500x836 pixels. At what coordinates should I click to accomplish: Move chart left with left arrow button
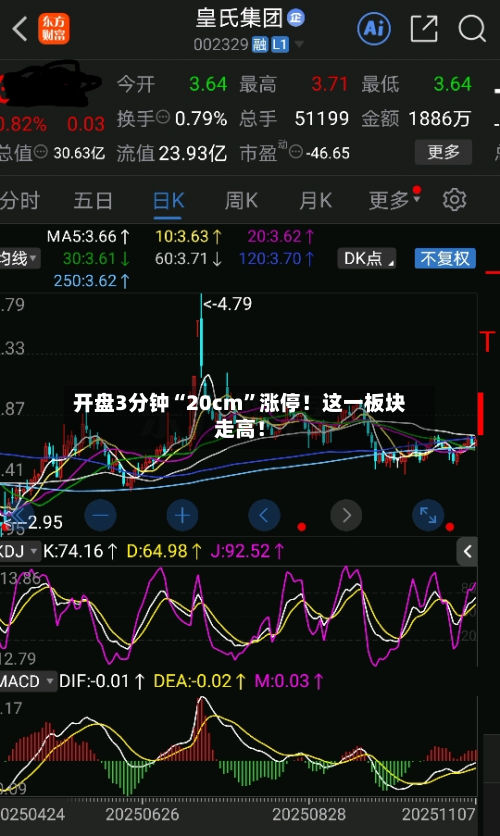[264, 515]
